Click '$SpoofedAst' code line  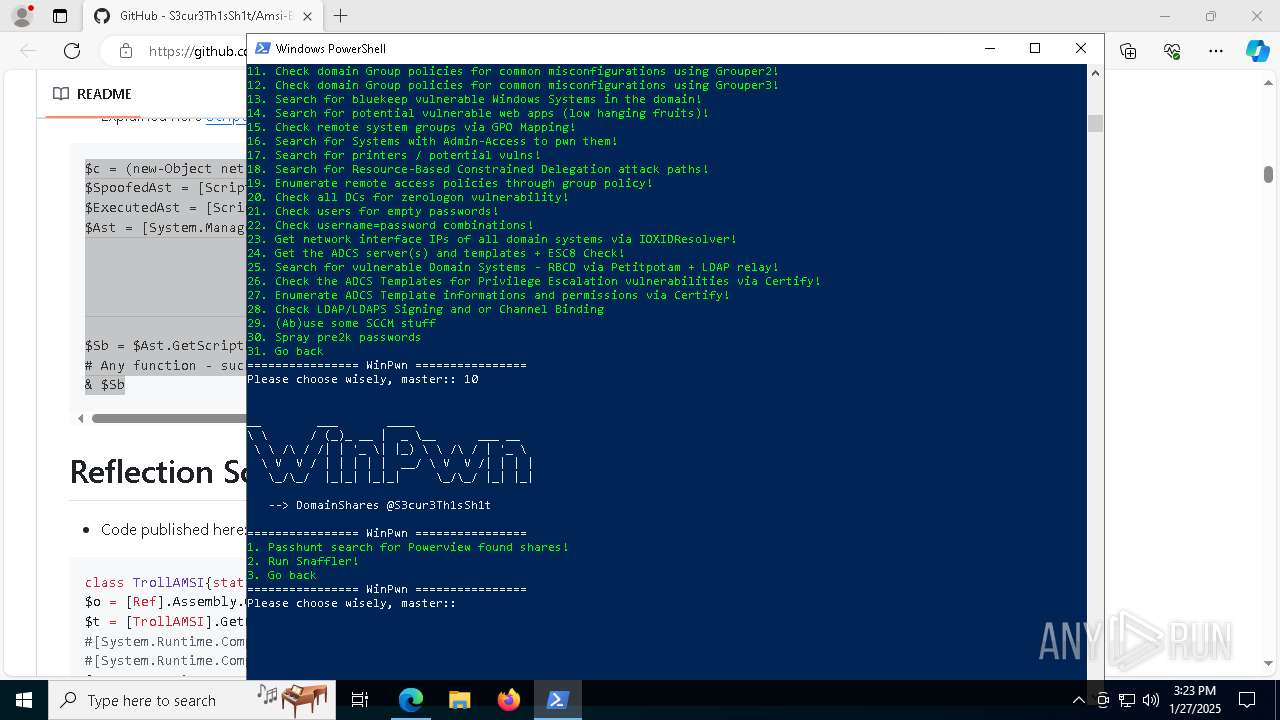point(165,188)
